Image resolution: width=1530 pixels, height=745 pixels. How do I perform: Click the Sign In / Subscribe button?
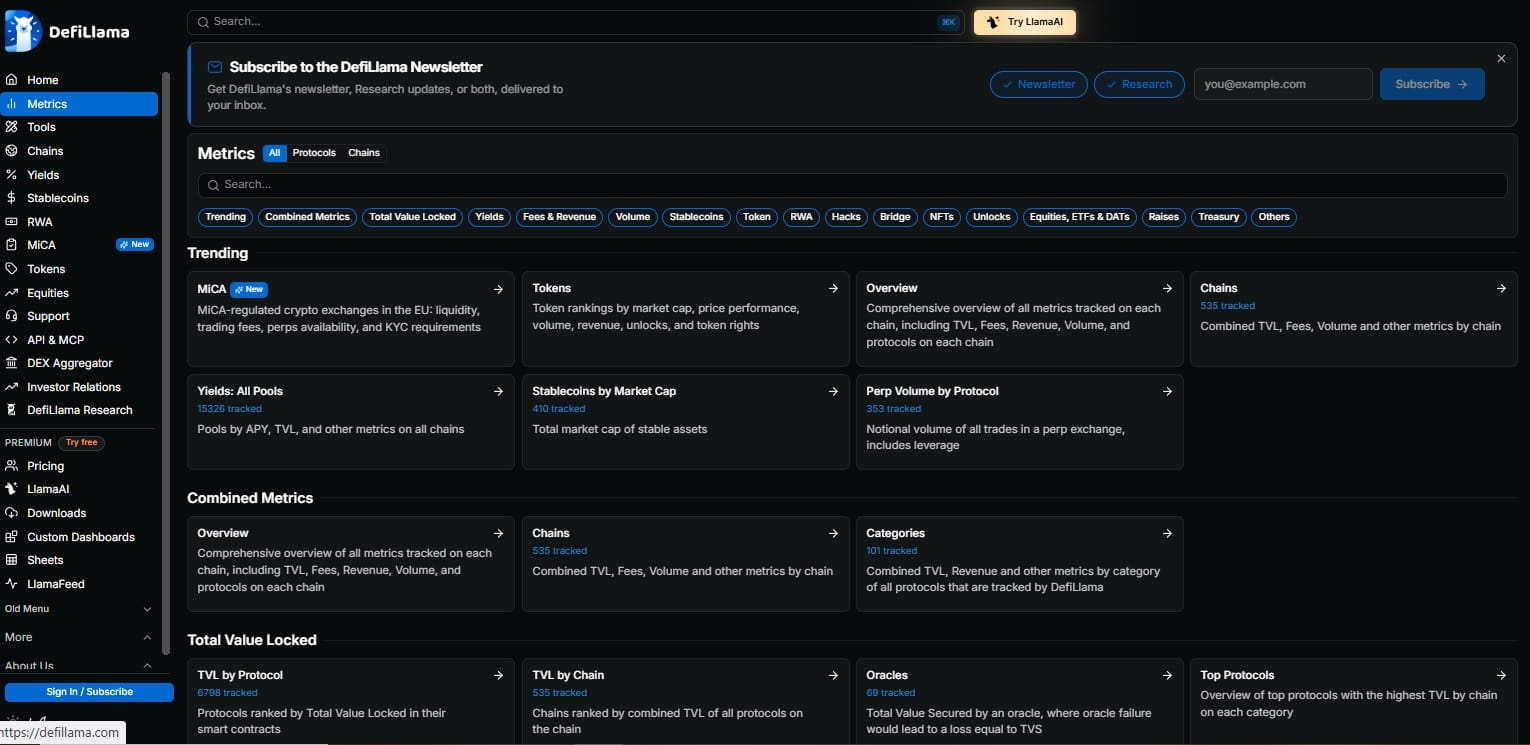pos(89,692)
